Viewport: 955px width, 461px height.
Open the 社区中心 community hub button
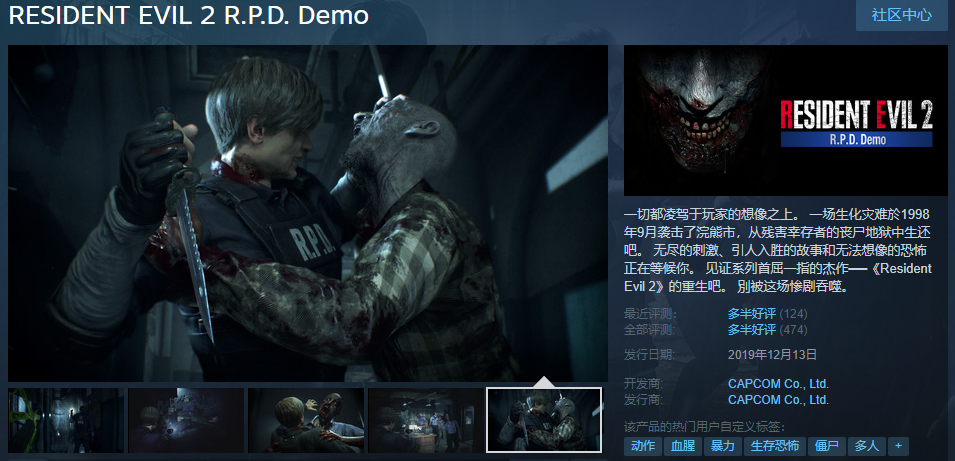point(901,15)
